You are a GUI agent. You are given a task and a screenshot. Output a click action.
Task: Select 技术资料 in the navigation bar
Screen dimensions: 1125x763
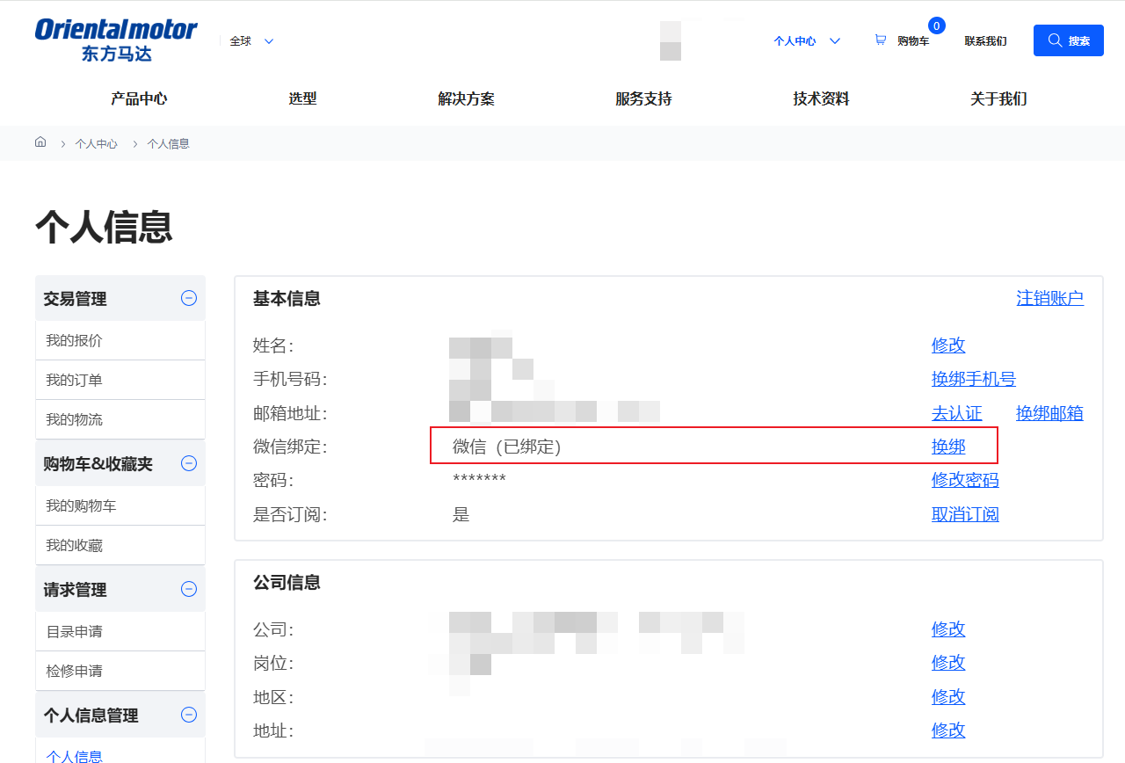[819, 98]
